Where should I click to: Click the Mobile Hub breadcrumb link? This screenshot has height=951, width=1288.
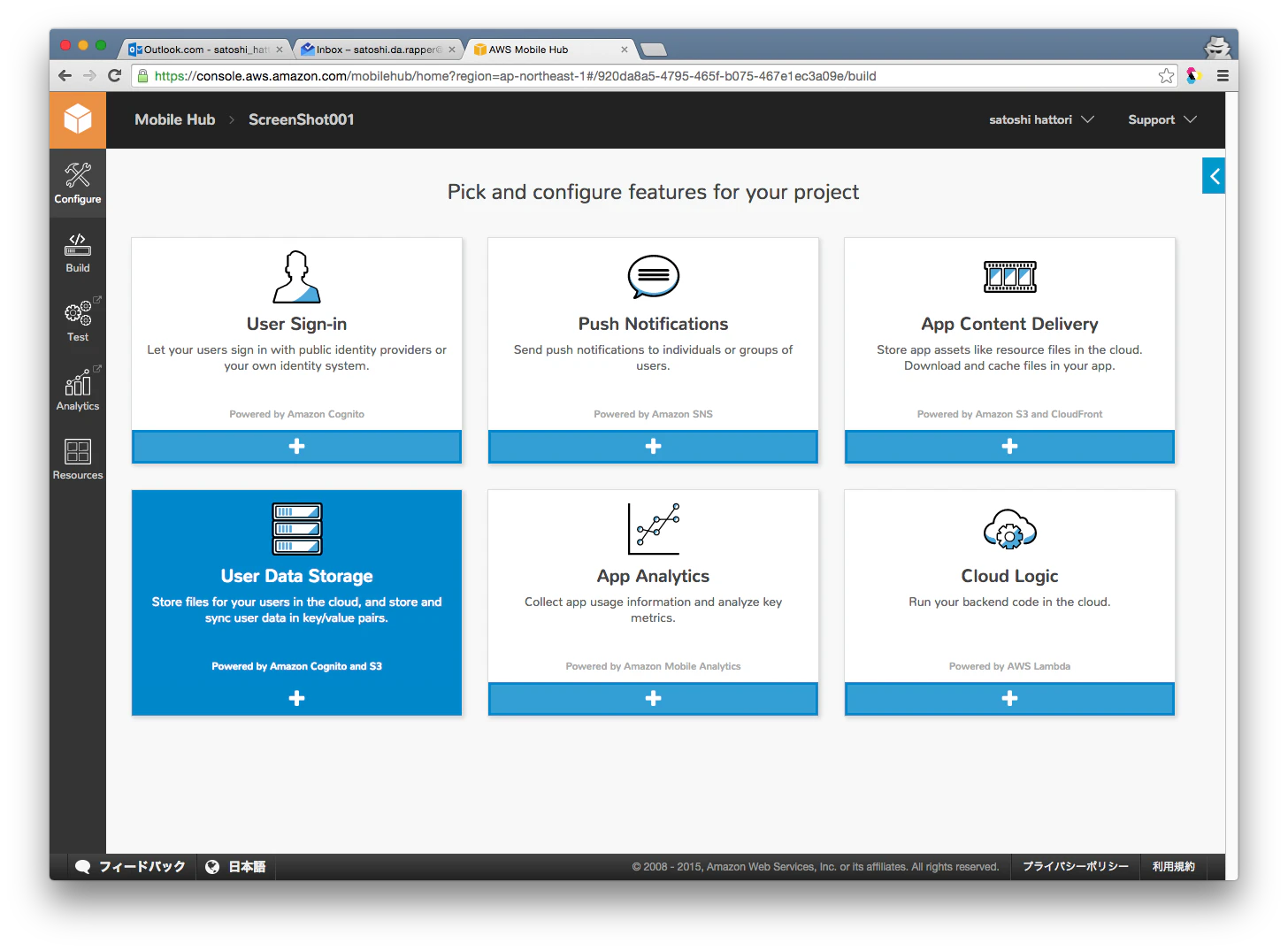point(175,119)
